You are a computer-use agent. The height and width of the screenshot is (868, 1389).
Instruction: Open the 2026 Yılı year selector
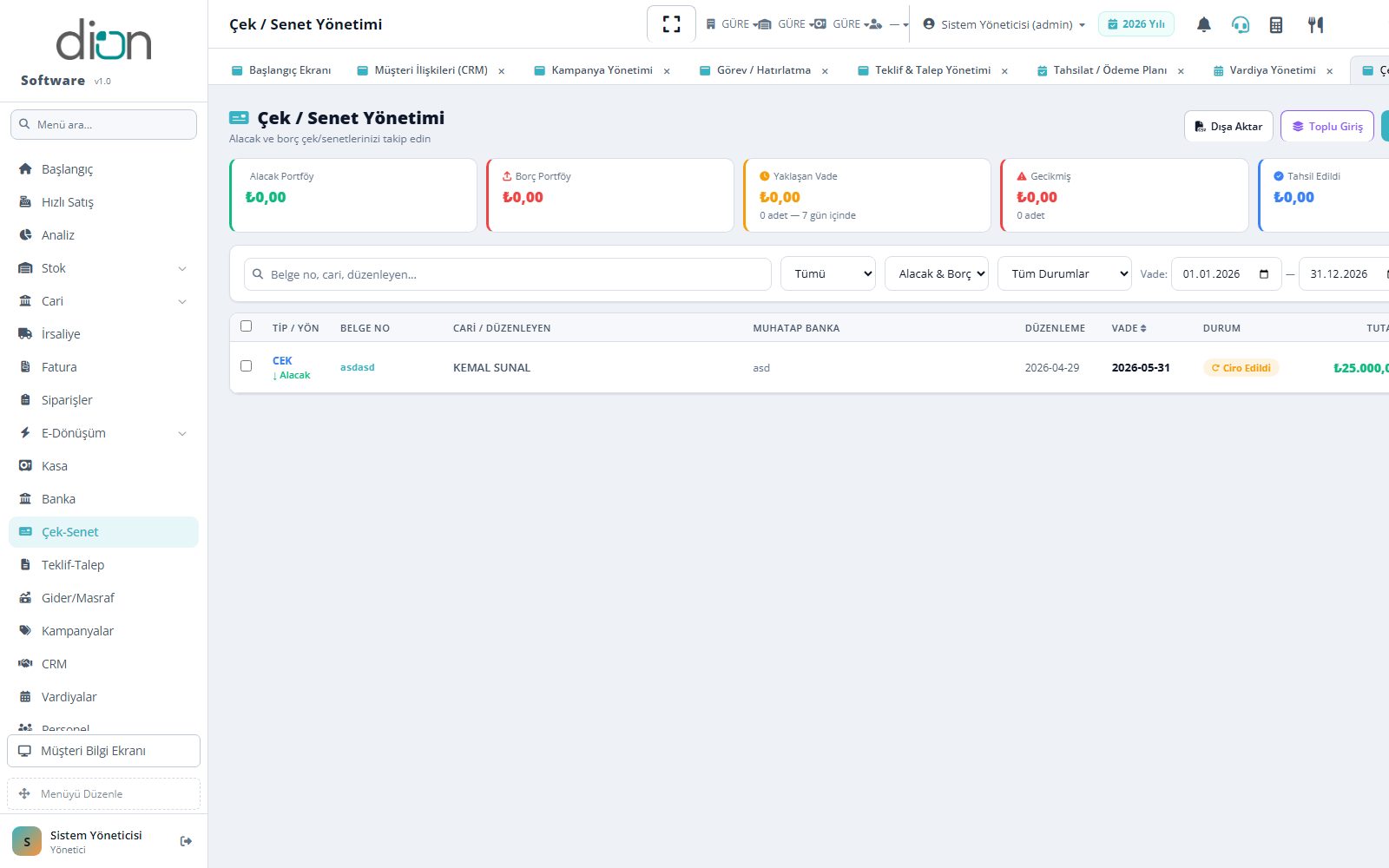pyautogui.click(x=1136, y=24)
